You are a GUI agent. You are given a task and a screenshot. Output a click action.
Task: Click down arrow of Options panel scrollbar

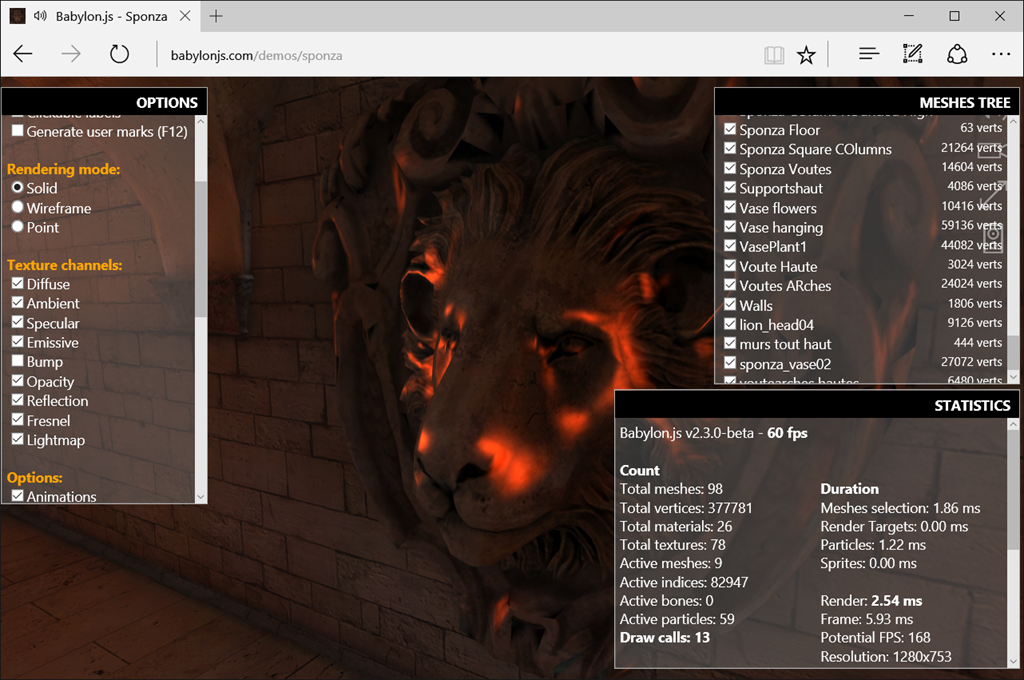pyautogui.click(x=200, y=497)
